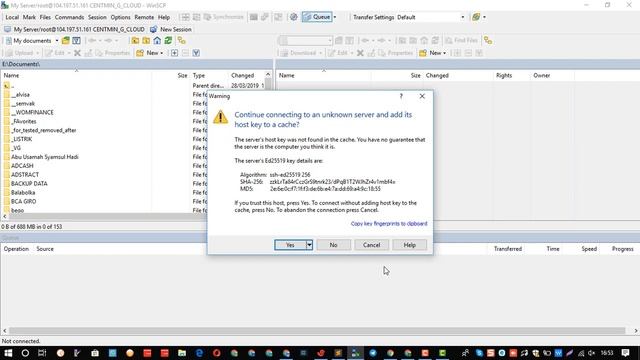Click the green transfer settings preset icon
640x360 pixels.
pos(476,17)
